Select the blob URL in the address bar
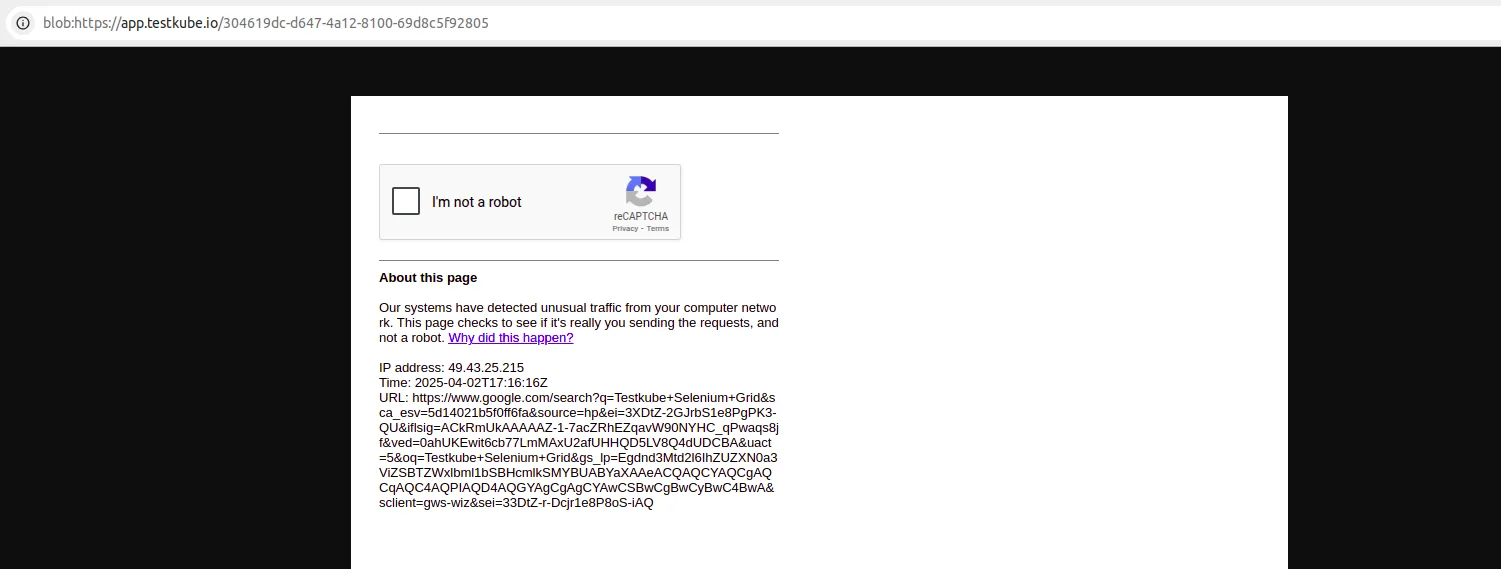This screenshot has width=1501, height=569. click(x=266, y=23)
